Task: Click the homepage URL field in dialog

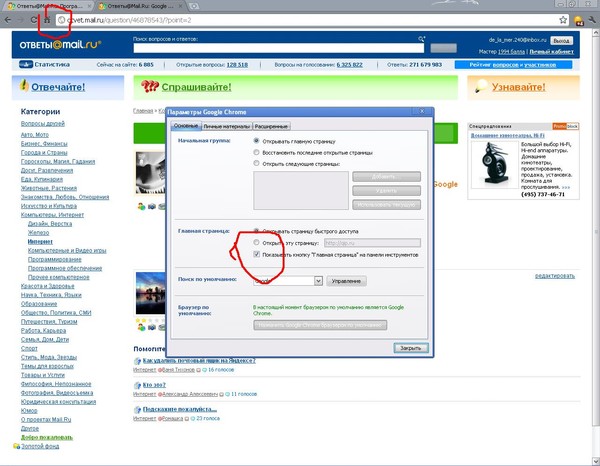Action: pos(372,243)
